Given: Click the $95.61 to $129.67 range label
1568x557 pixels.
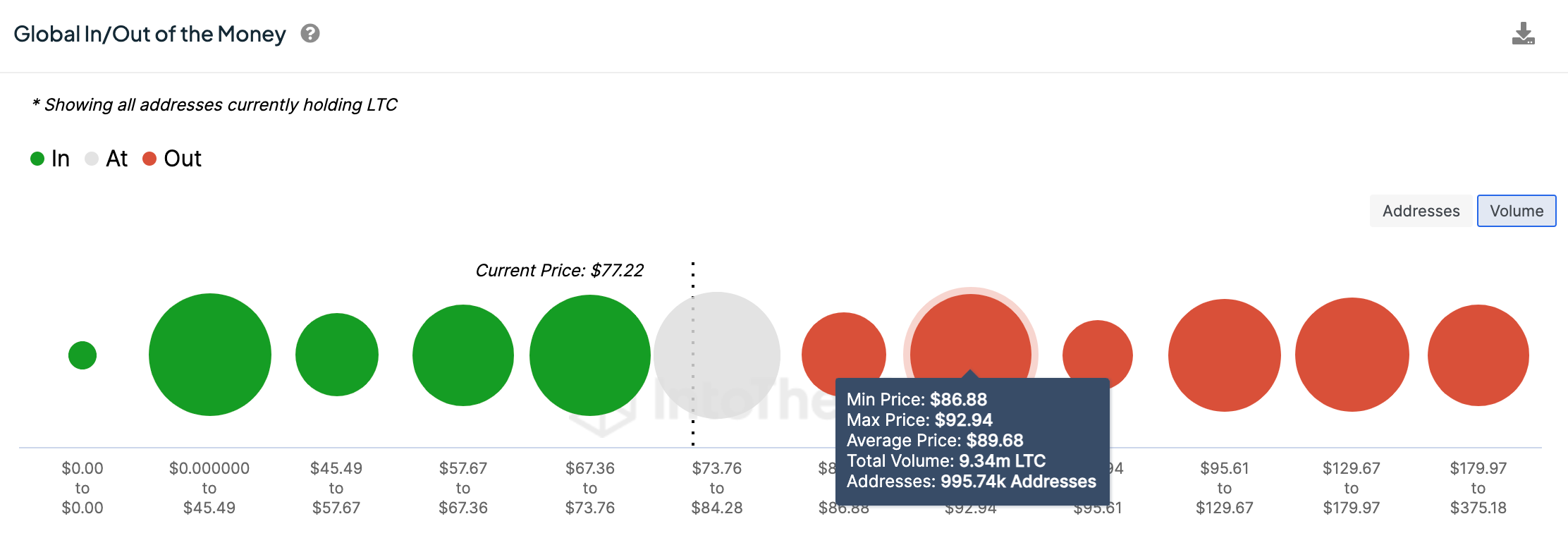Looking at the screenshot, I should 1225,487.
